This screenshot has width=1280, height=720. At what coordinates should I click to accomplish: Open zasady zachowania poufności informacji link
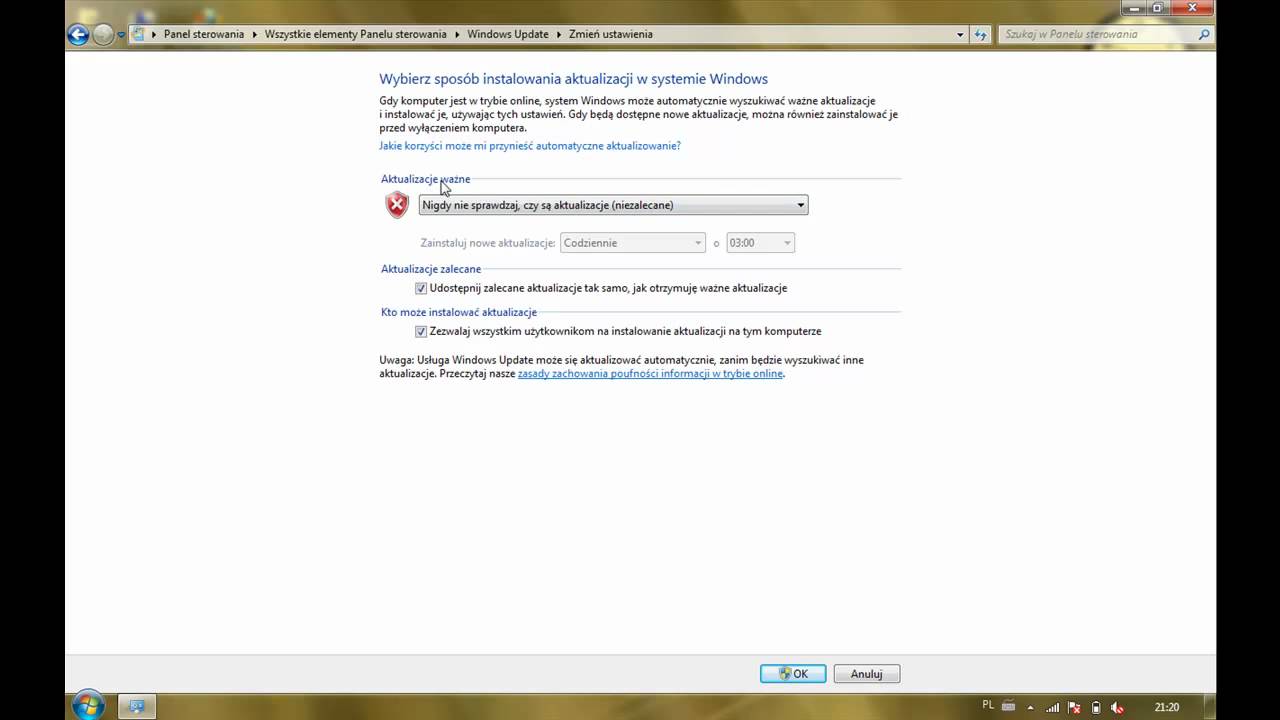650,374
